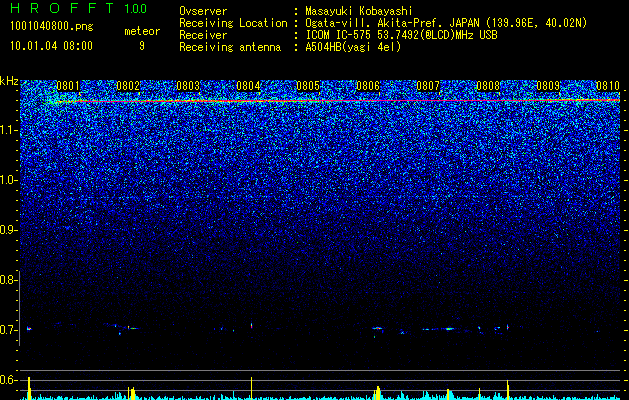Click the tall yellow power spike near 0804

point(252,387)
